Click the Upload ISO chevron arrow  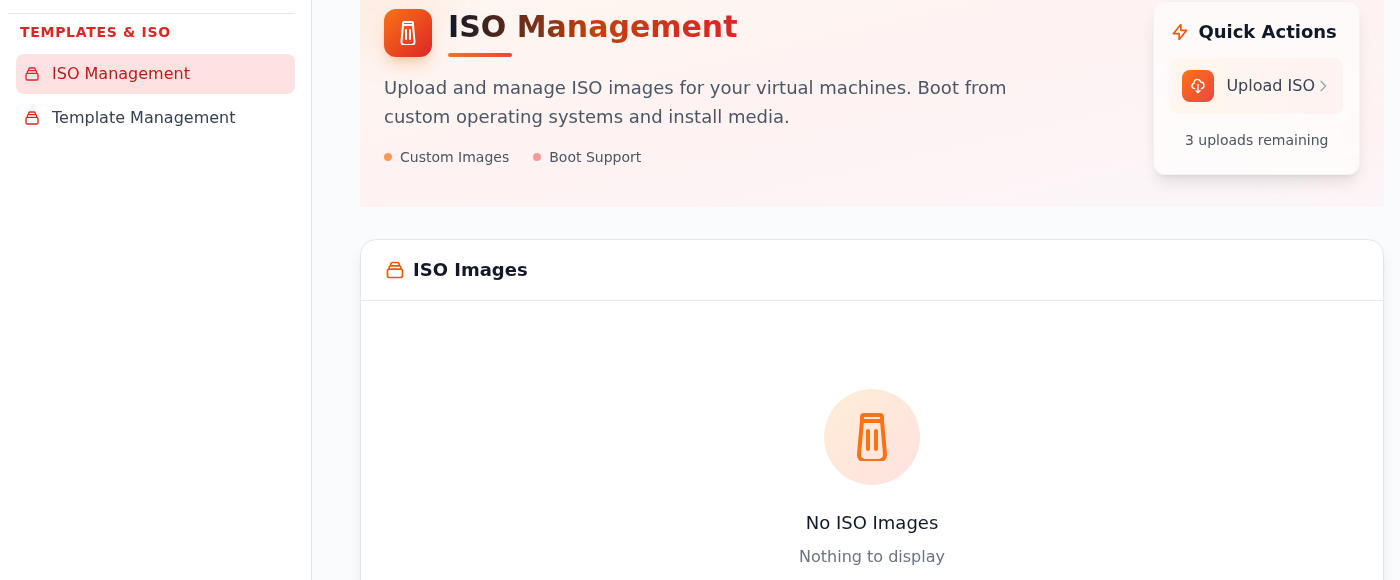pos(1323,86)
